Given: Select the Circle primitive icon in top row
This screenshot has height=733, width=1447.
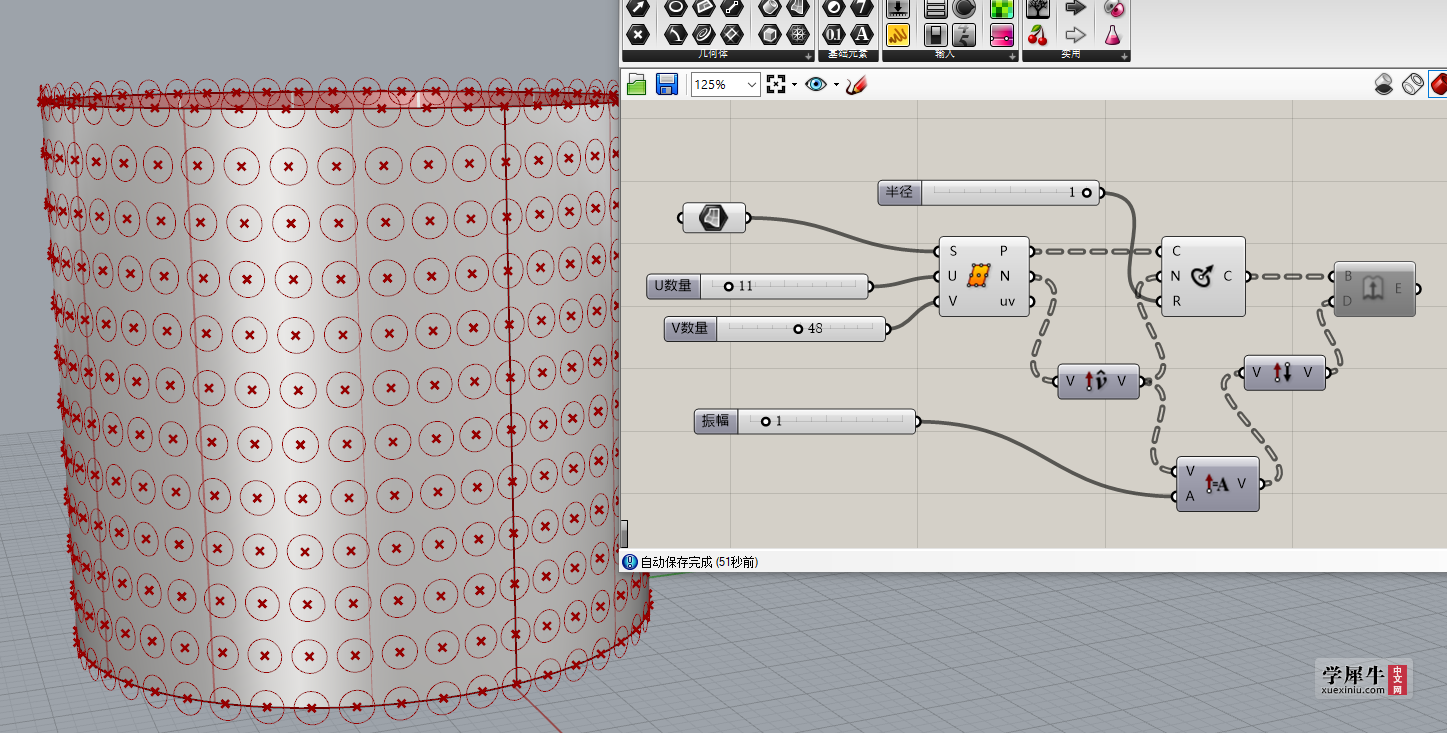Looking at the screenshot, I should pyautogui.click(x=676, y=8).
